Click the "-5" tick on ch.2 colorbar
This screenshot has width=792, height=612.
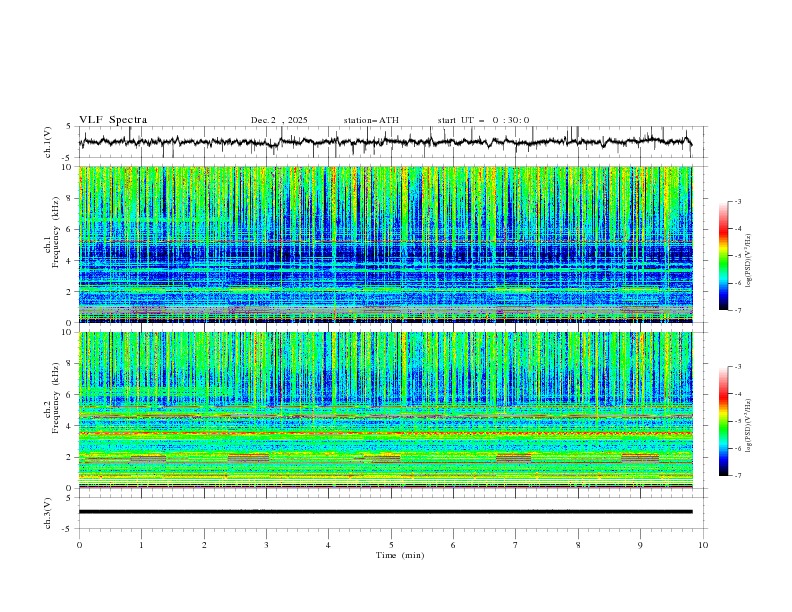tap(737, 421)
